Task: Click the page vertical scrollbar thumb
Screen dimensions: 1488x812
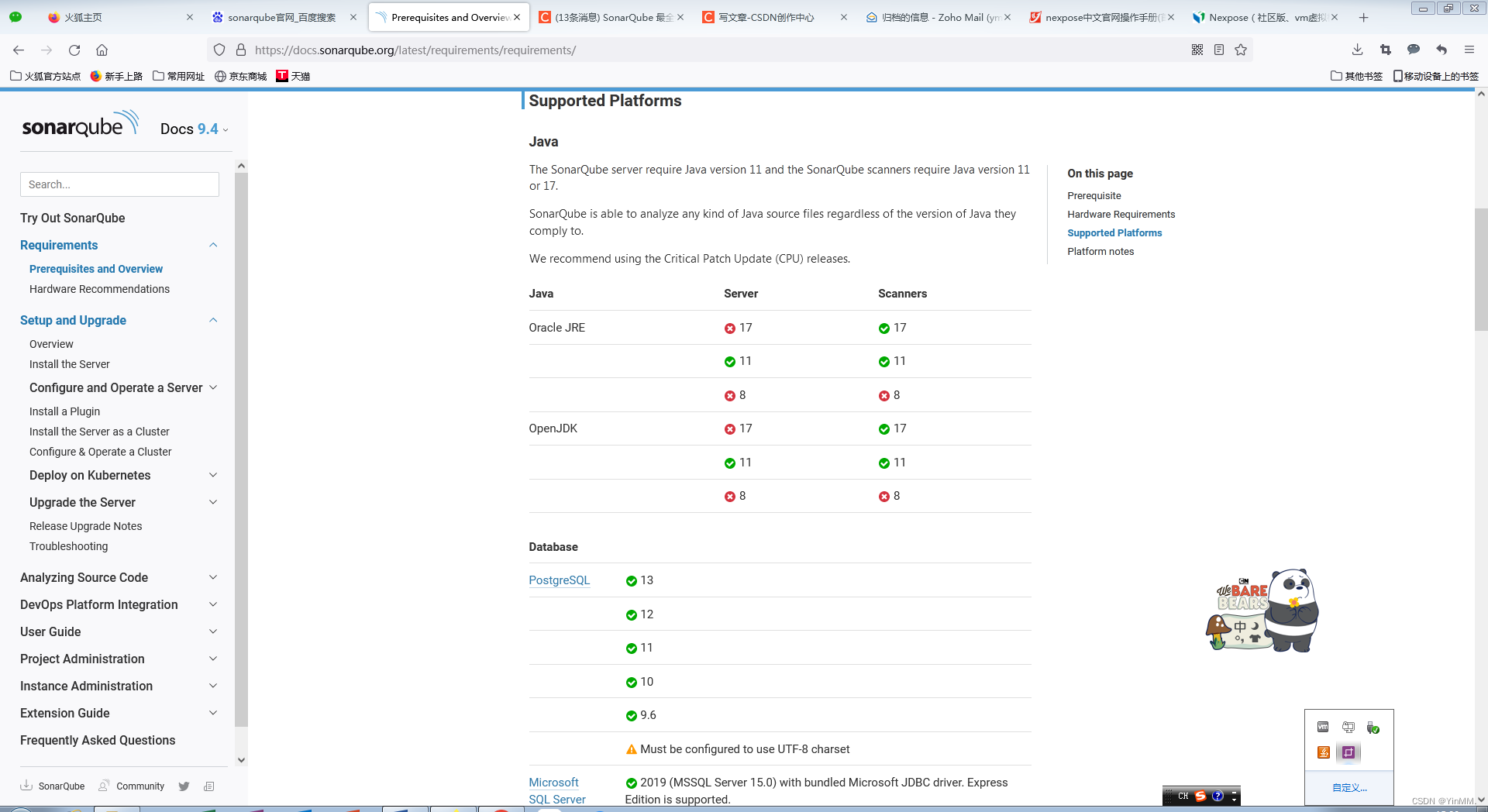Action: tap(1481, 270)
